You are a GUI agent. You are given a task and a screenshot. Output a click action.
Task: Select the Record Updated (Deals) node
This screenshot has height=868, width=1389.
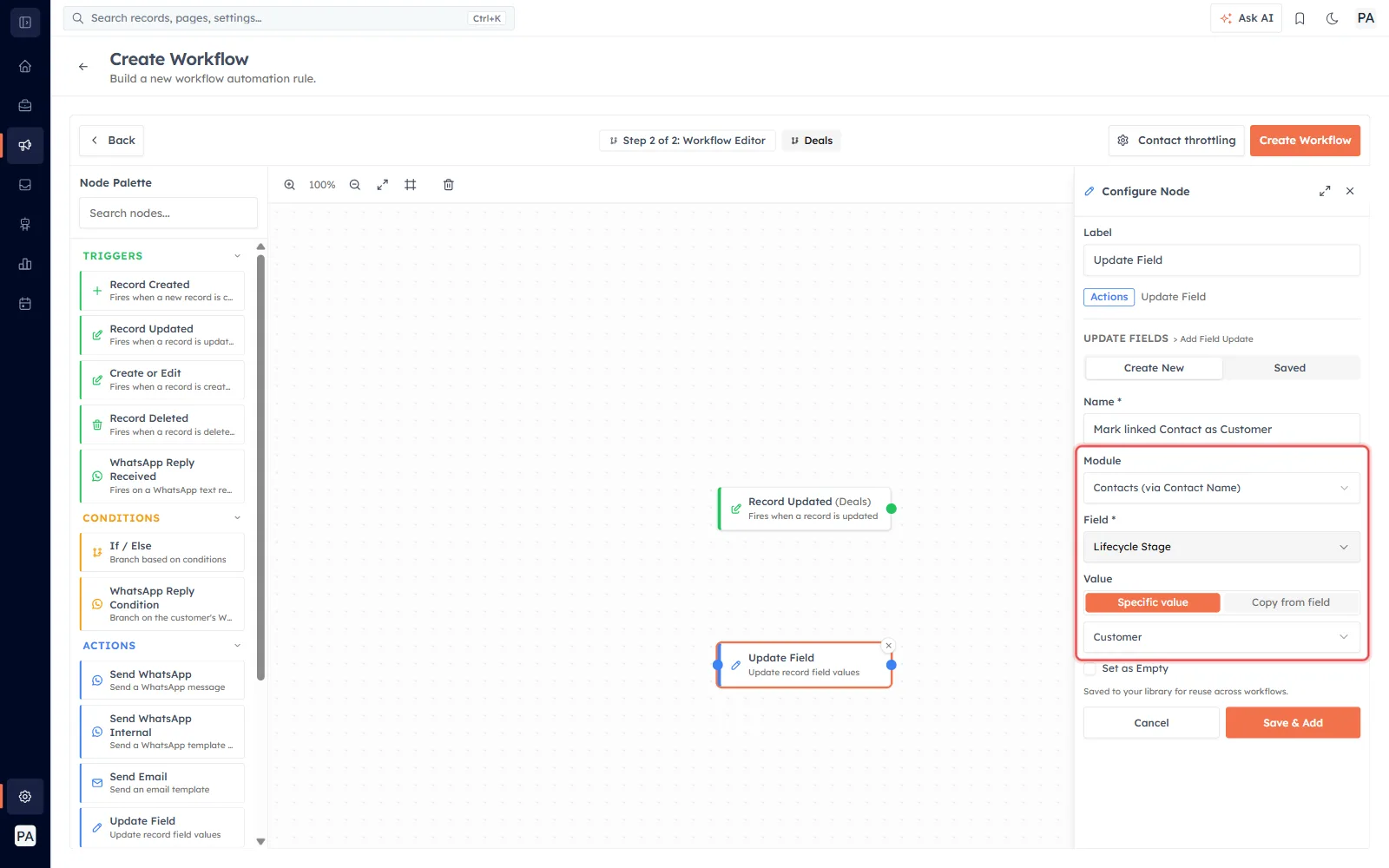tap(805, 509)
